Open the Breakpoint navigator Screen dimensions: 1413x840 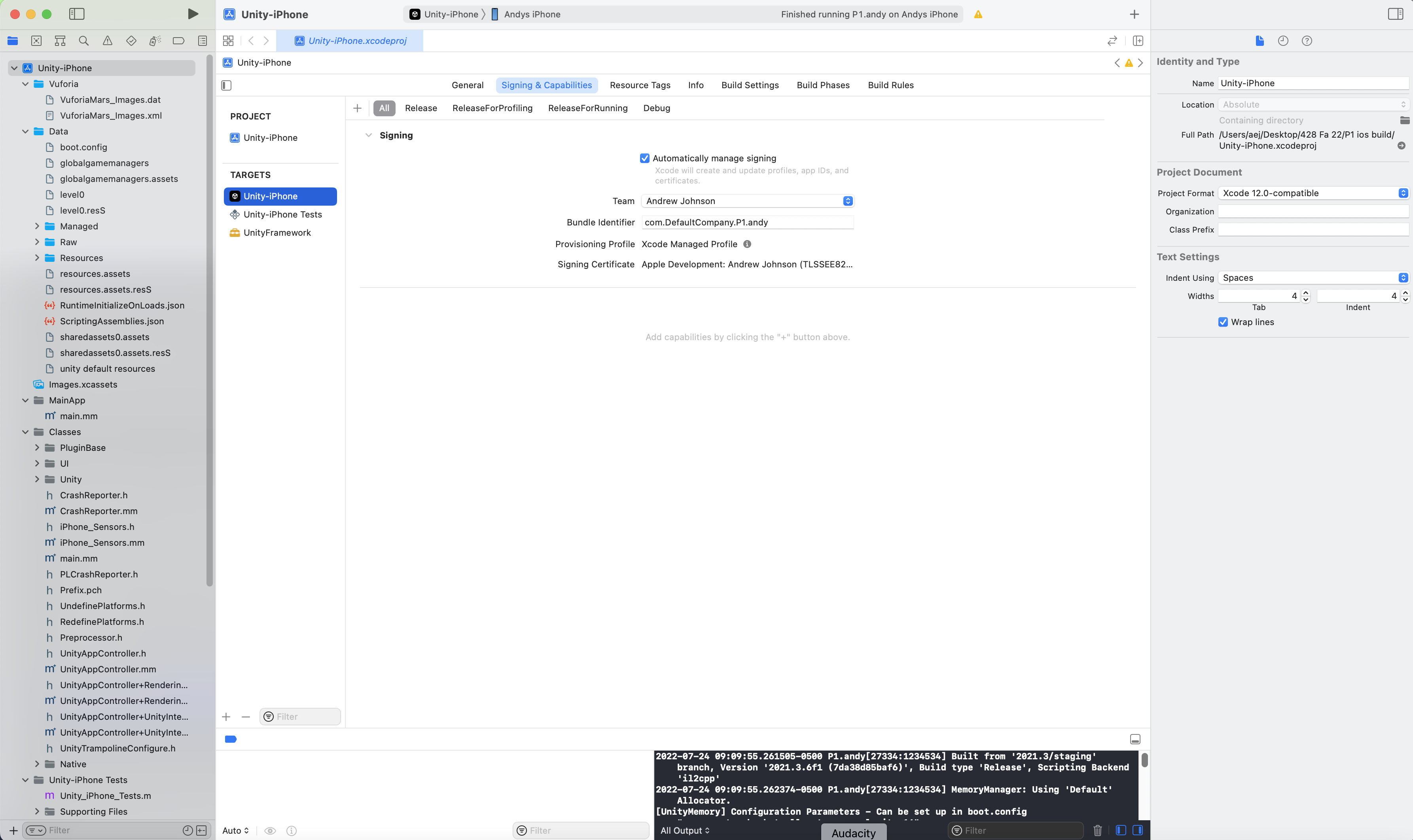[x=178, y=41]
